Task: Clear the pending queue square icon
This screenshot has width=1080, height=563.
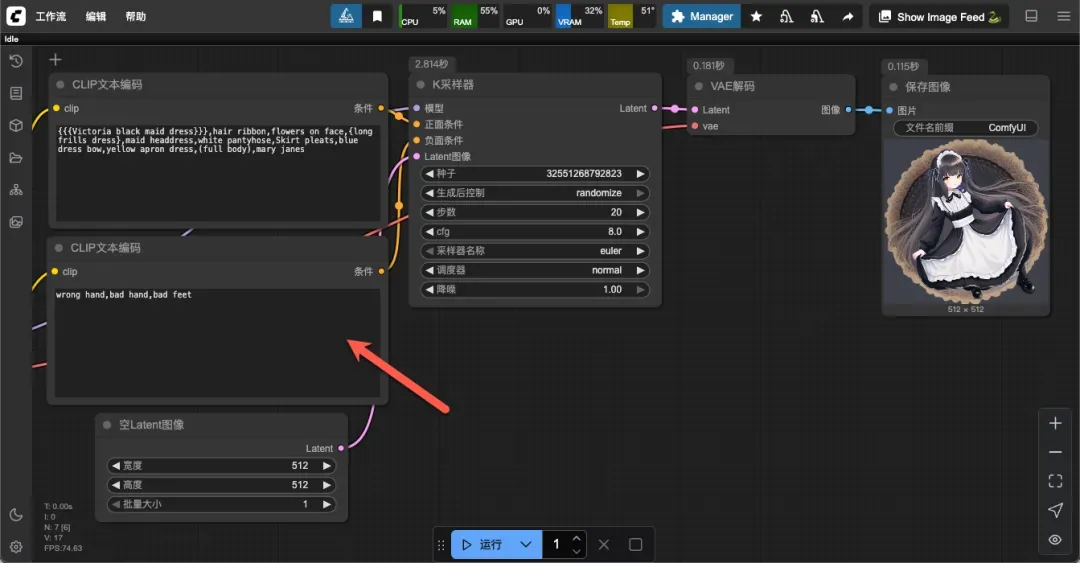Action: coord(635,544)
